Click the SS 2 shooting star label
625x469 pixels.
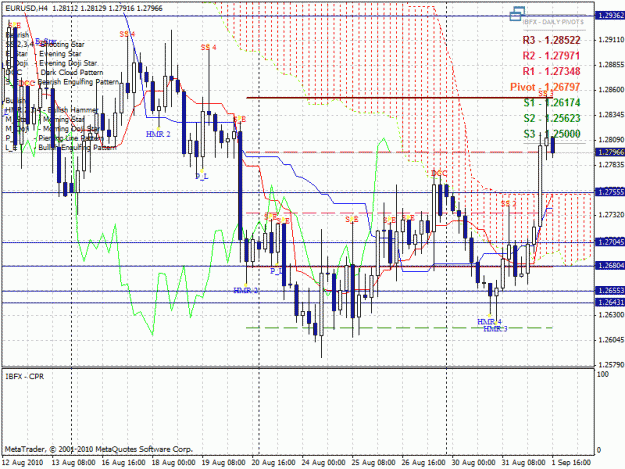point(508,204)
